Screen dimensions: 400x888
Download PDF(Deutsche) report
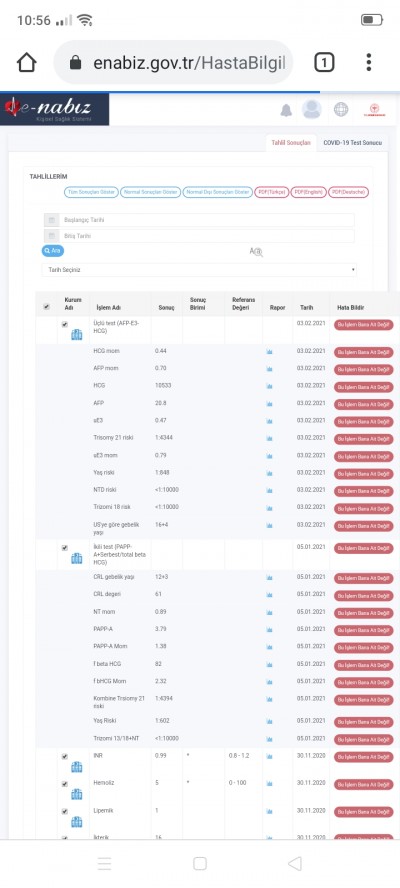[348, 192]
